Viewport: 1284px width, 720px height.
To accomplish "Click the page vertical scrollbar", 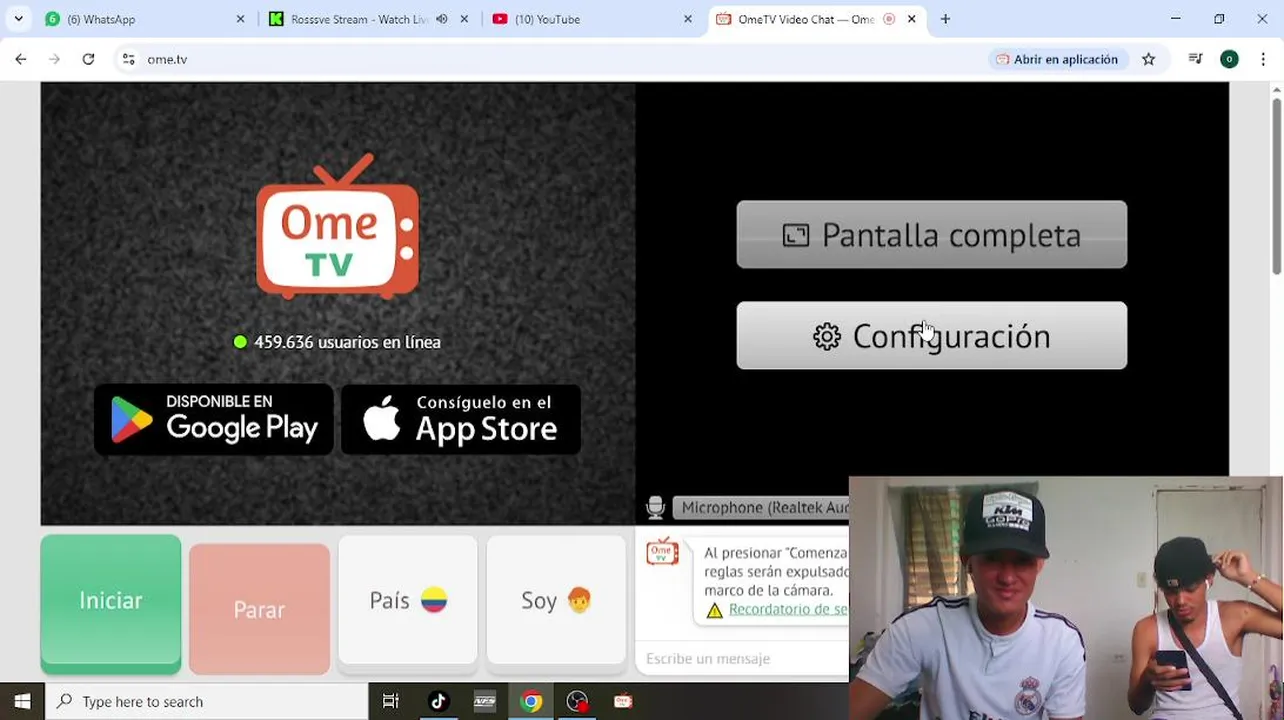I will click(x=1276, y=185).
